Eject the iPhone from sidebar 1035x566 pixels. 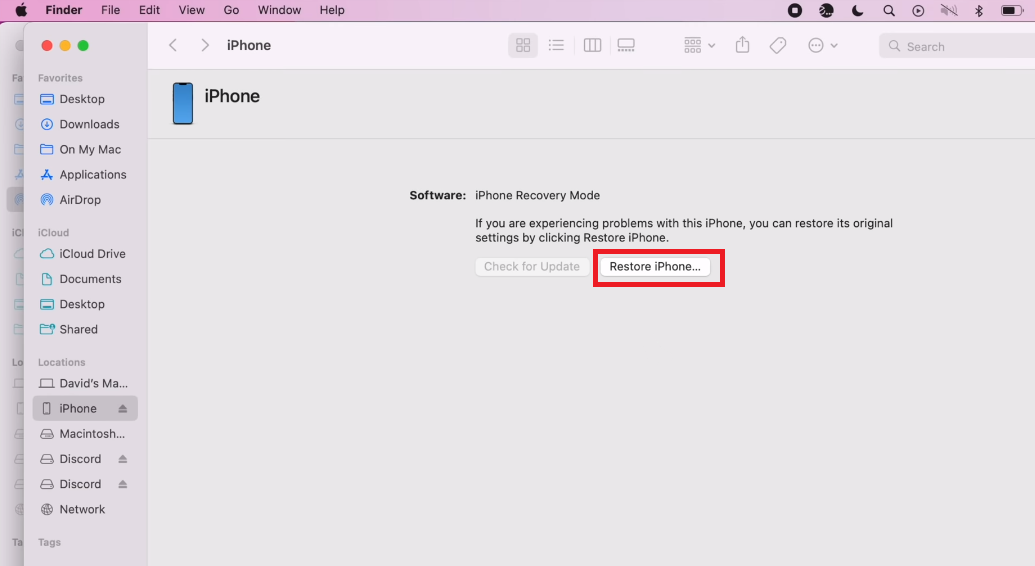click(x=123, y=408)
